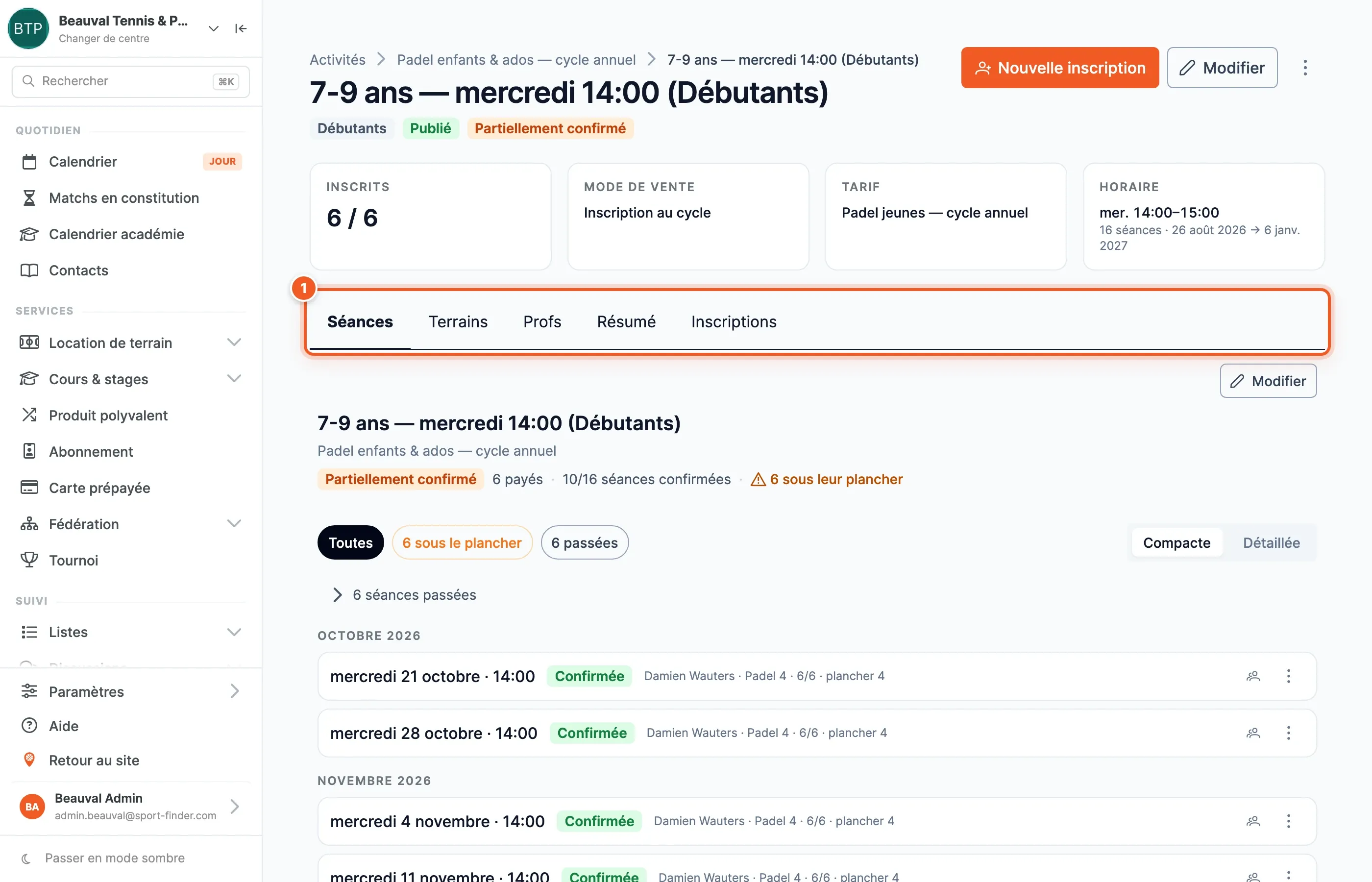Screen dimensions: 1372x882
Task: Click the Rechercher search field
Action: click(130, 81)
